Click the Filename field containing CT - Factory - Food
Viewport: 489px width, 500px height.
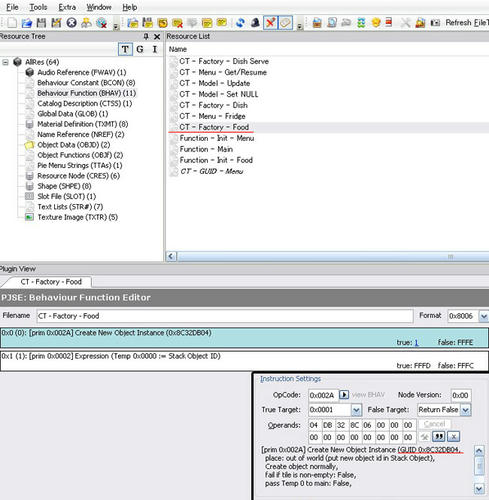click(x=225, y=316)
